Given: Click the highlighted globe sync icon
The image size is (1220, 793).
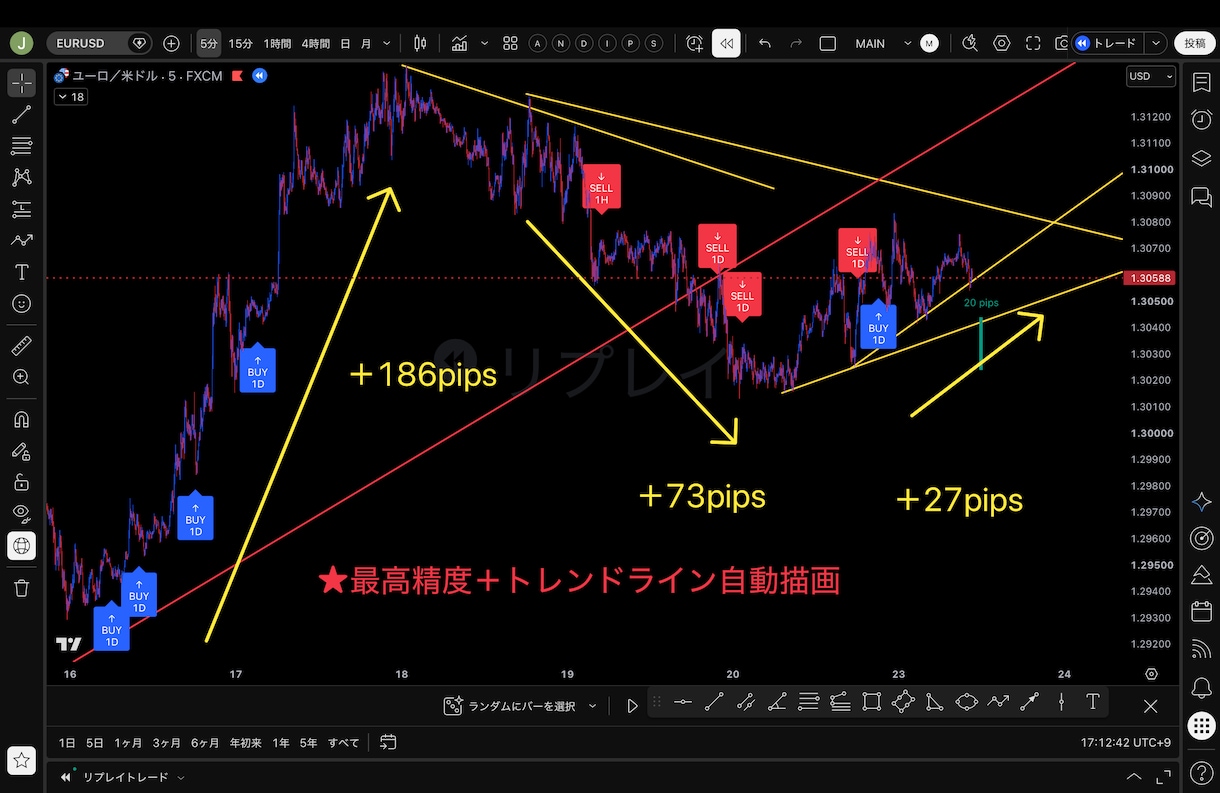Looking at the screenshot, I should click(x=21, y=545).
